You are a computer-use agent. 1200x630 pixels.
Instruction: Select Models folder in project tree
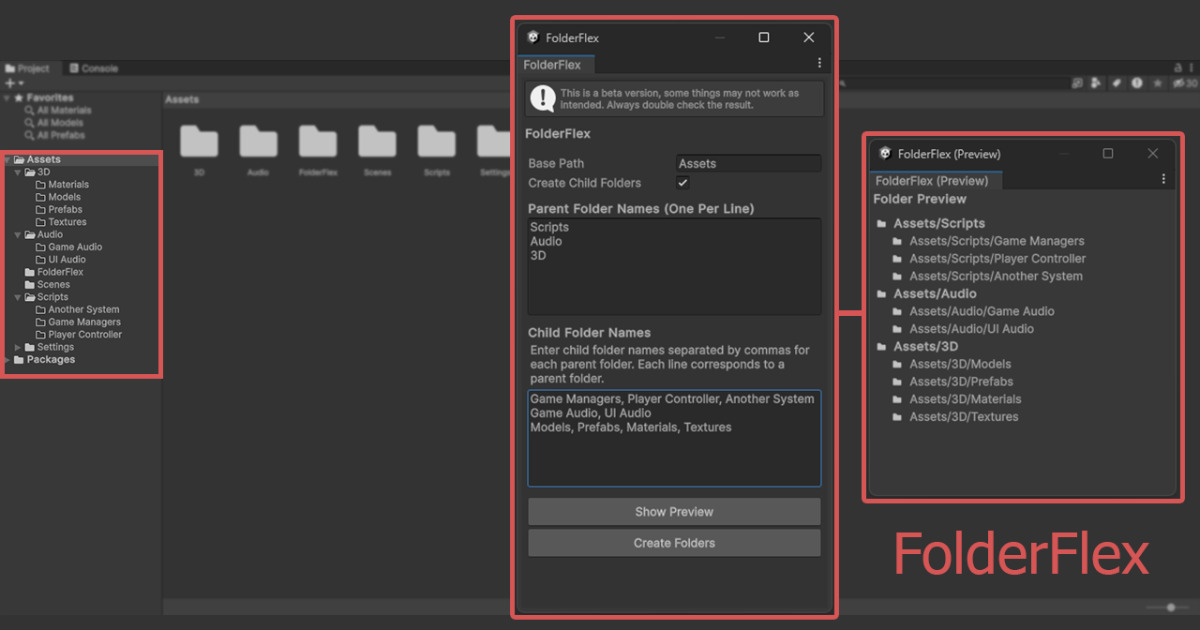[x=58, y=197]
